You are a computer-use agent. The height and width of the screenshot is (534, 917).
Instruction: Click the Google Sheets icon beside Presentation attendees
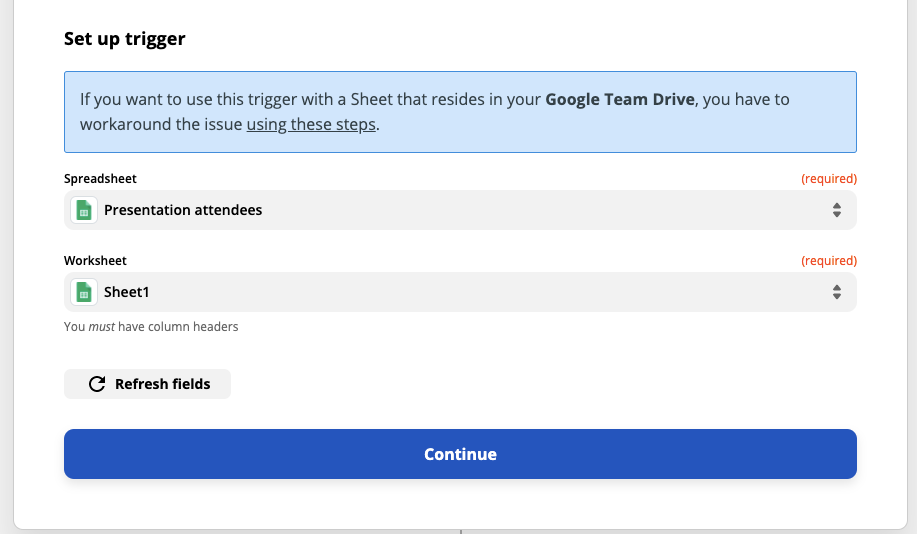coord(84,210)
